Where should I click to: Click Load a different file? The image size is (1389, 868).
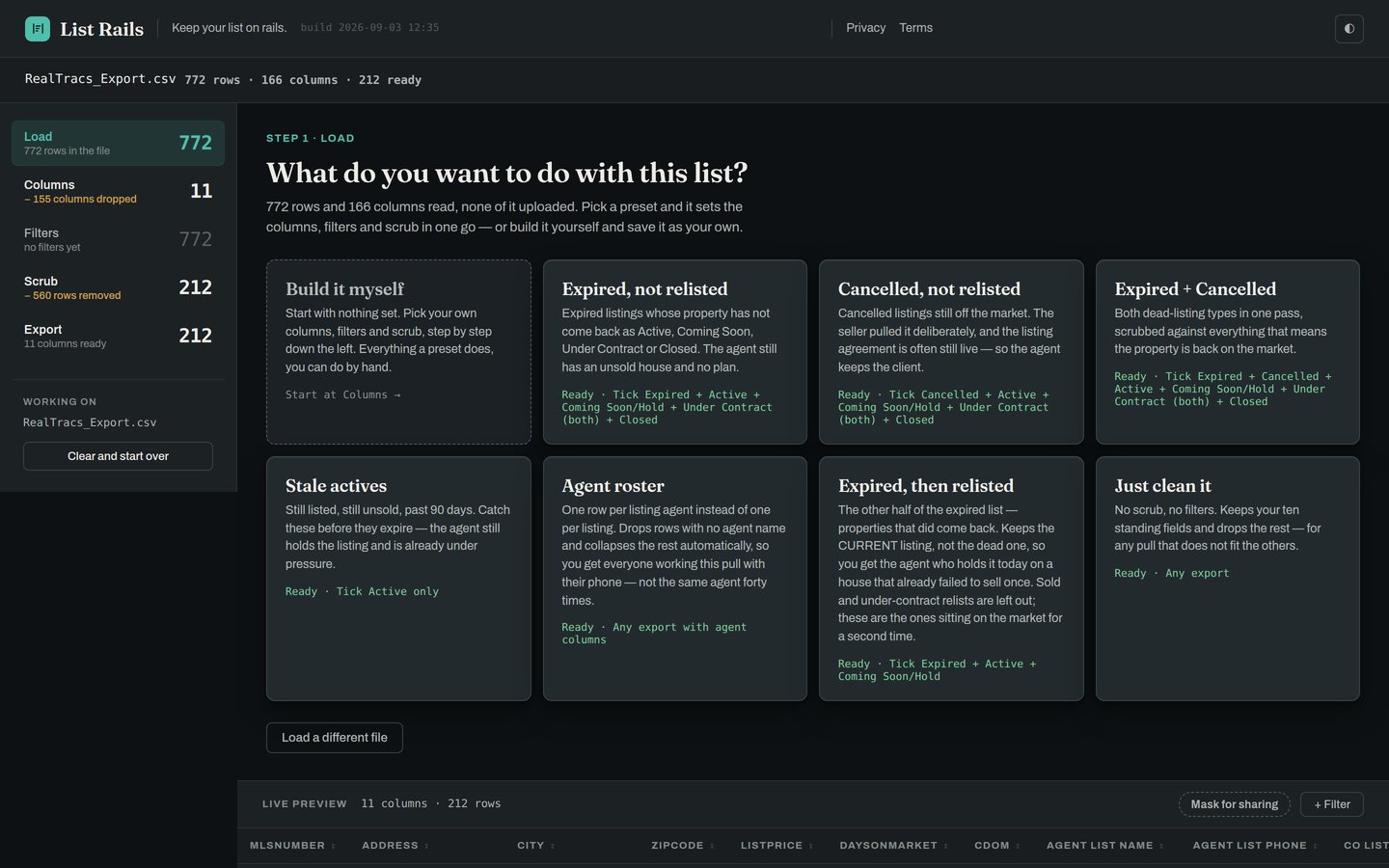coord(335,738)
